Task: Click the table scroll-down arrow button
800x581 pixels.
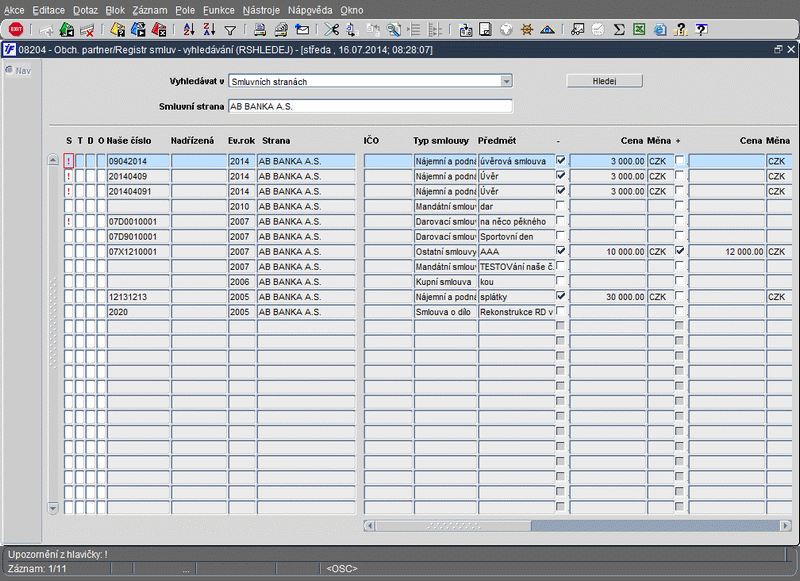Action: [x=53, y=508]
